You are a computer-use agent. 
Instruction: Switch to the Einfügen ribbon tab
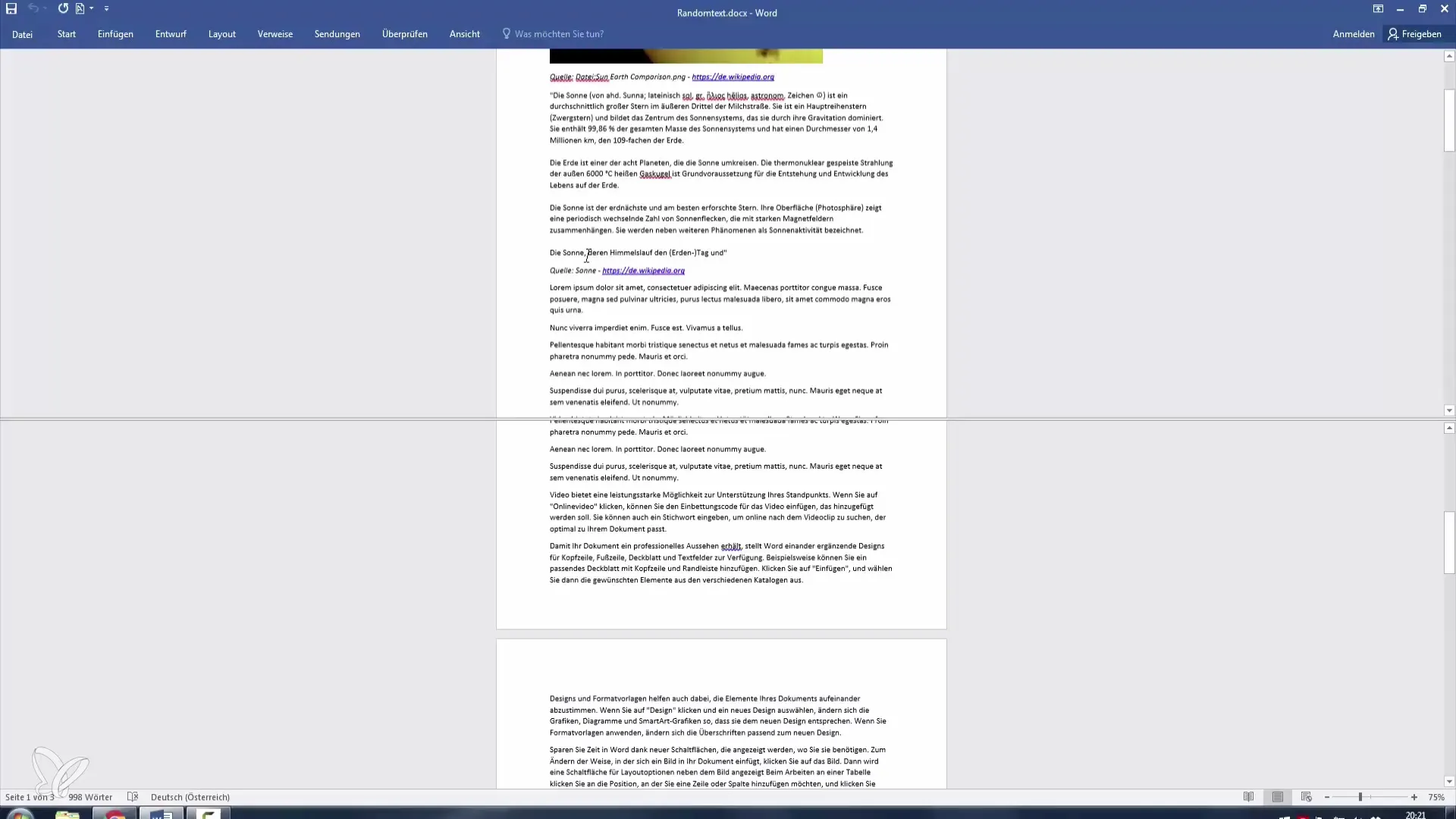click(115, 34)
